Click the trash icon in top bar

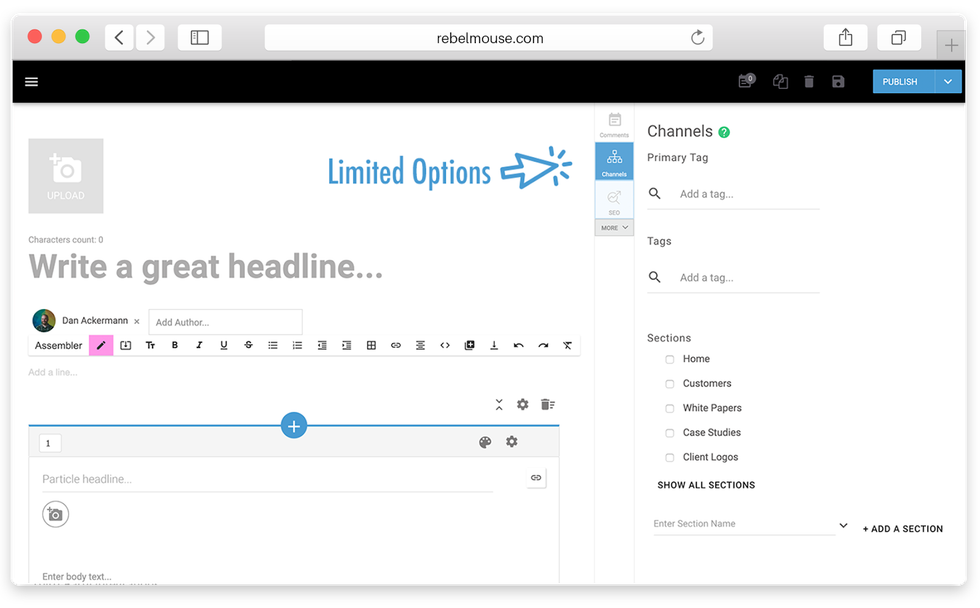pos(809,82)
